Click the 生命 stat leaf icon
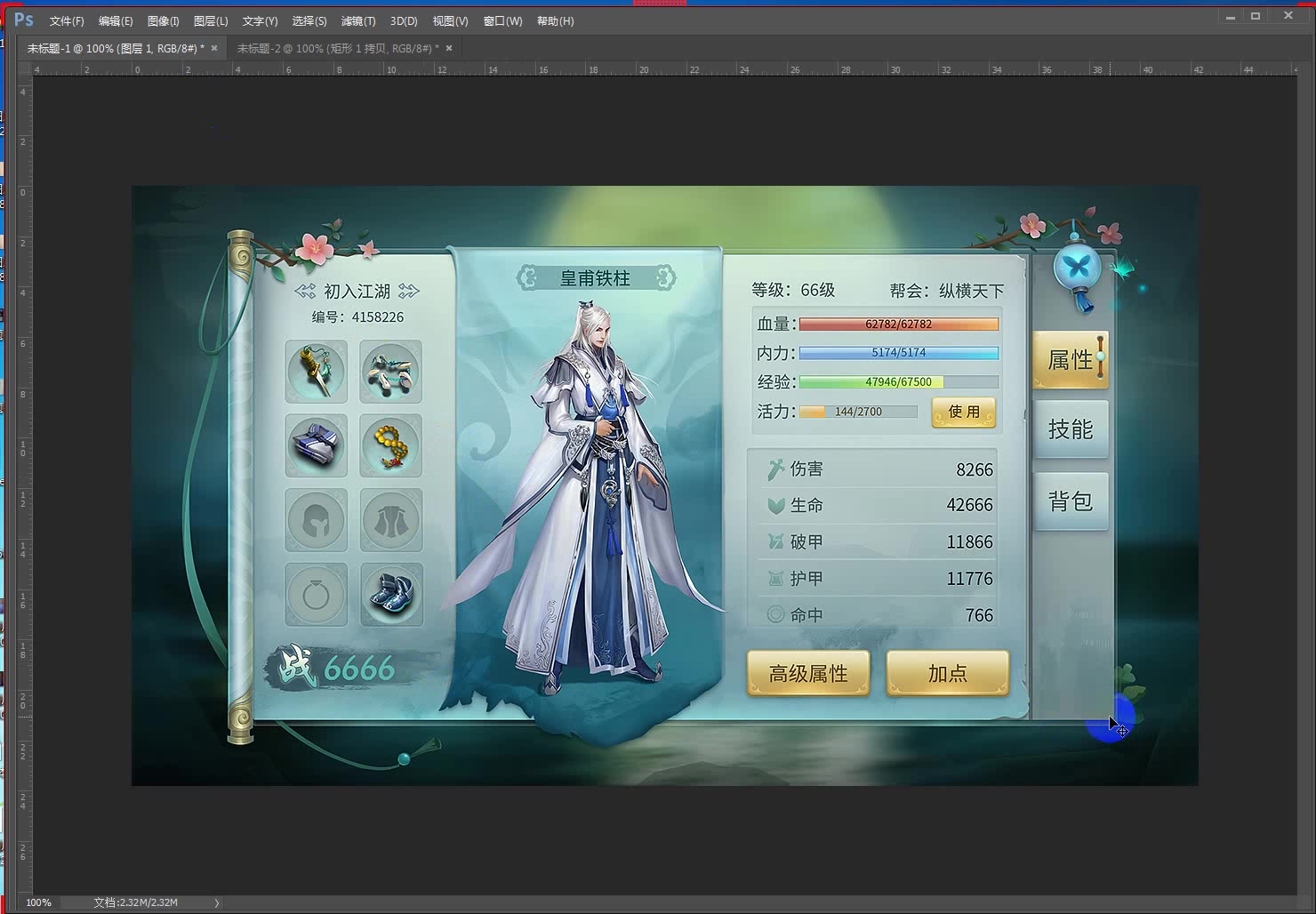Screen dimensions: 1316x914 [775, 505]
